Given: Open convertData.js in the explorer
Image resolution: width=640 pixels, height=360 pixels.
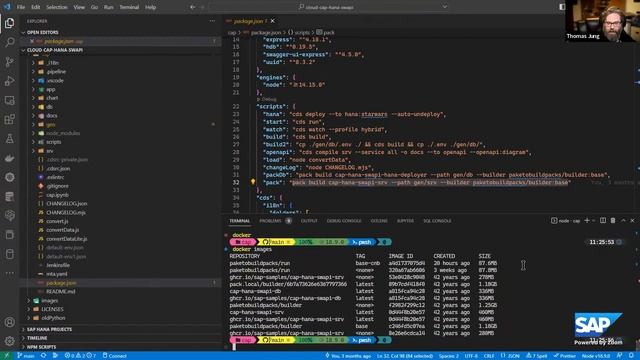Looking at the screenshot, I should tap(62, 230).
